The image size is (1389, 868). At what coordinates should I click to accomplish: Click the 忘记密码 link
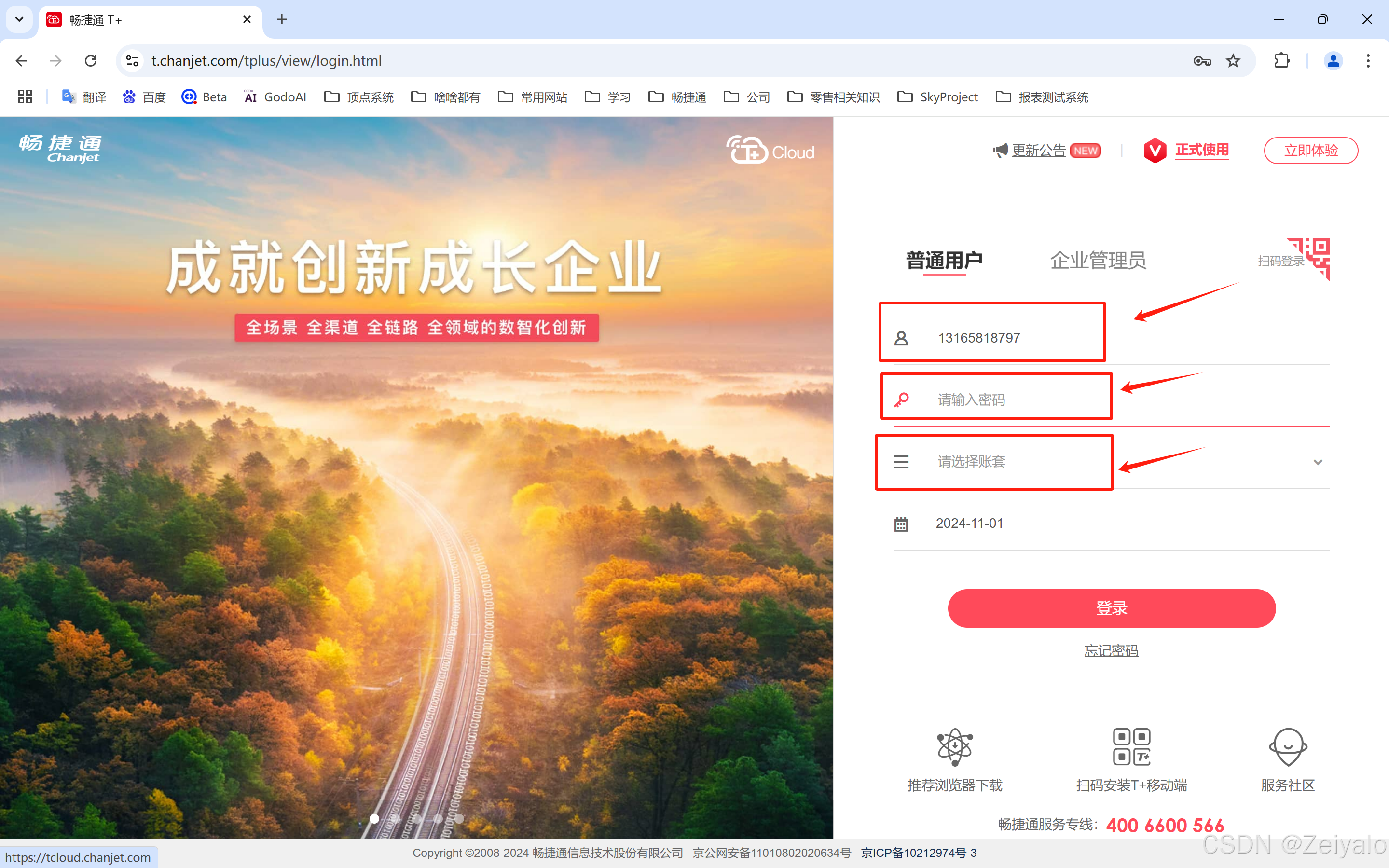(1111, 650)
